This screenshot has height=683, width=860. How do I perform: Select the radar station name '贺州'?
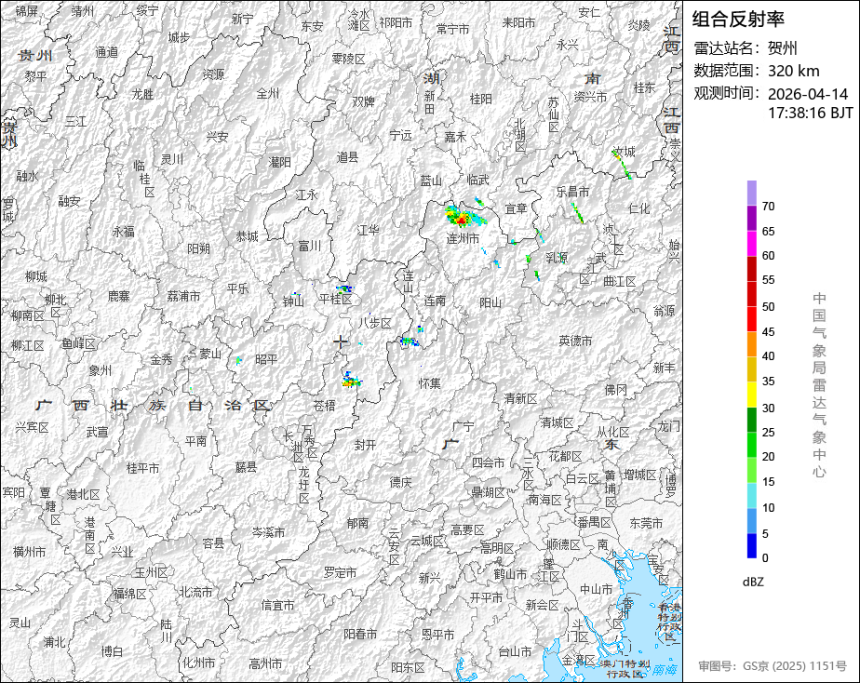point(783,48)
